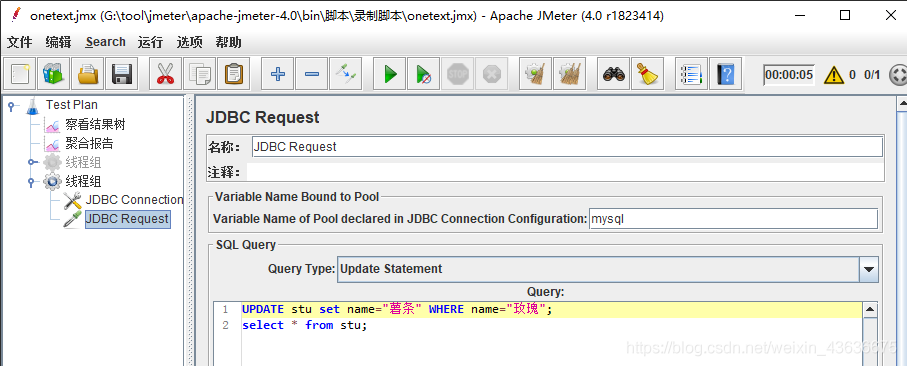Click the Clear results broom icon
Viewport: 907px width, 366px height.
coord(535,74)
